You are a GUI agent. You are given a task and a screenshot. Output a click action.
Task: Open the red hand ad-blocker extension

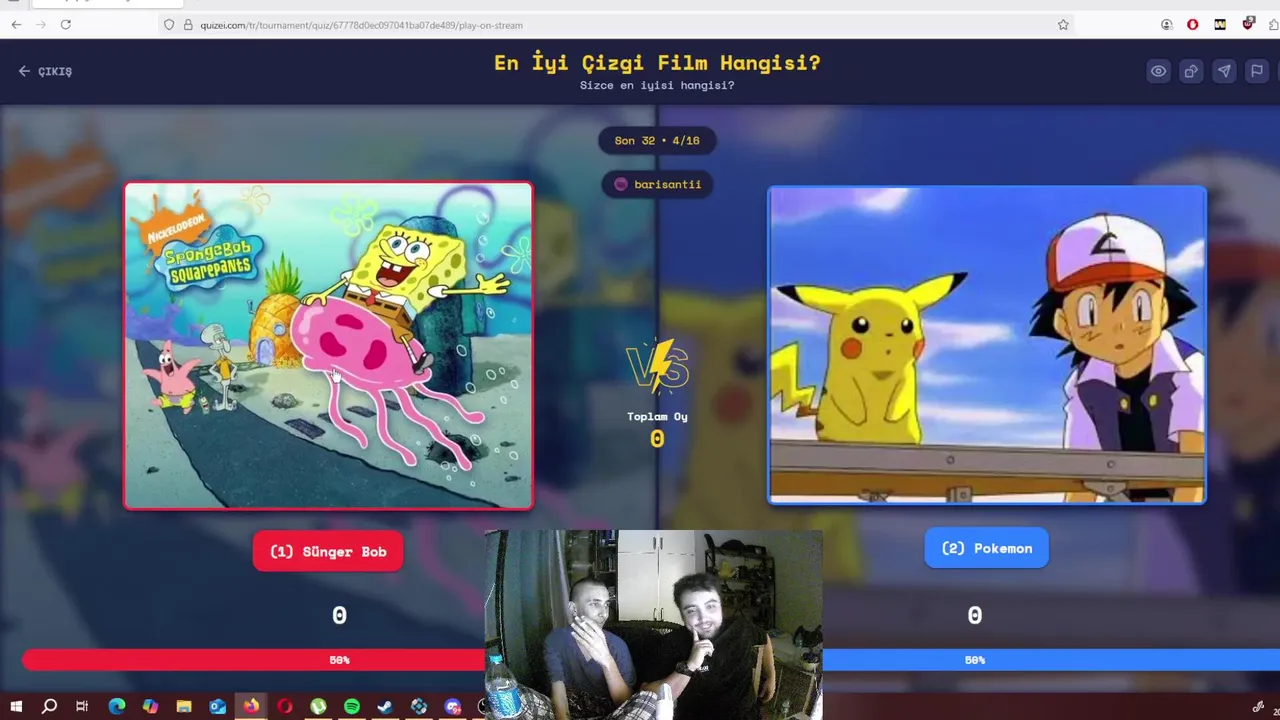click(1193, 25)
